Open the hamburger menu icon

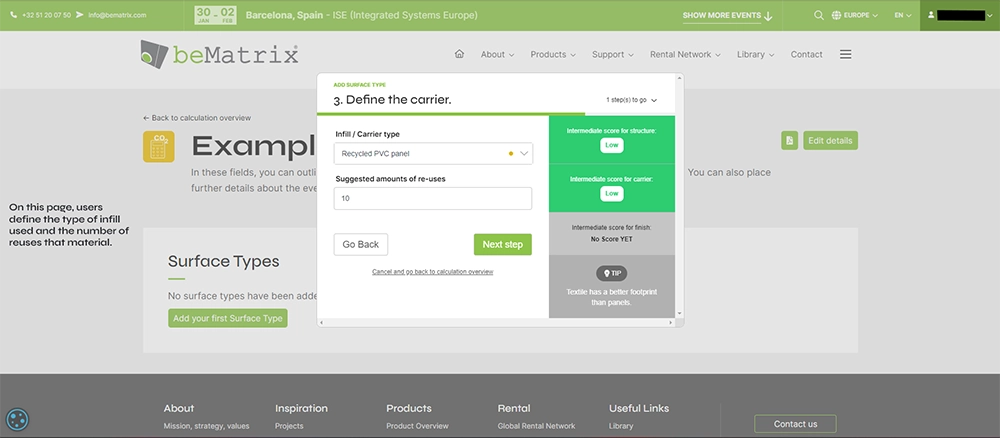click(845, 54)
